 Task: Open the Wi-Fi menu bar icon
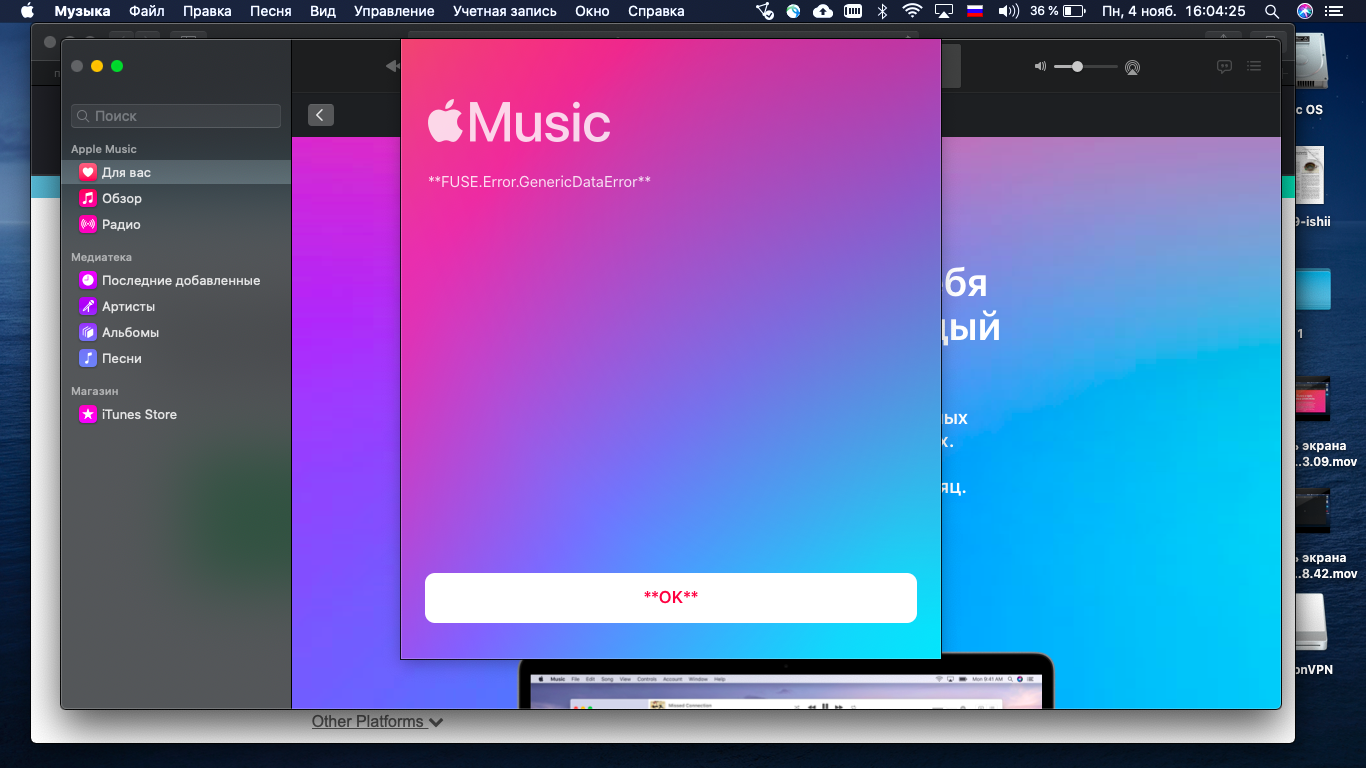point(912,11)
